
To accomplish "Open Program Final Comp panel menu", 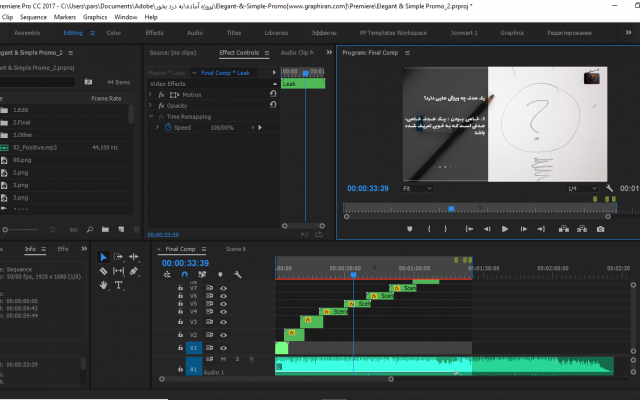I will click(x=407, y=53).
